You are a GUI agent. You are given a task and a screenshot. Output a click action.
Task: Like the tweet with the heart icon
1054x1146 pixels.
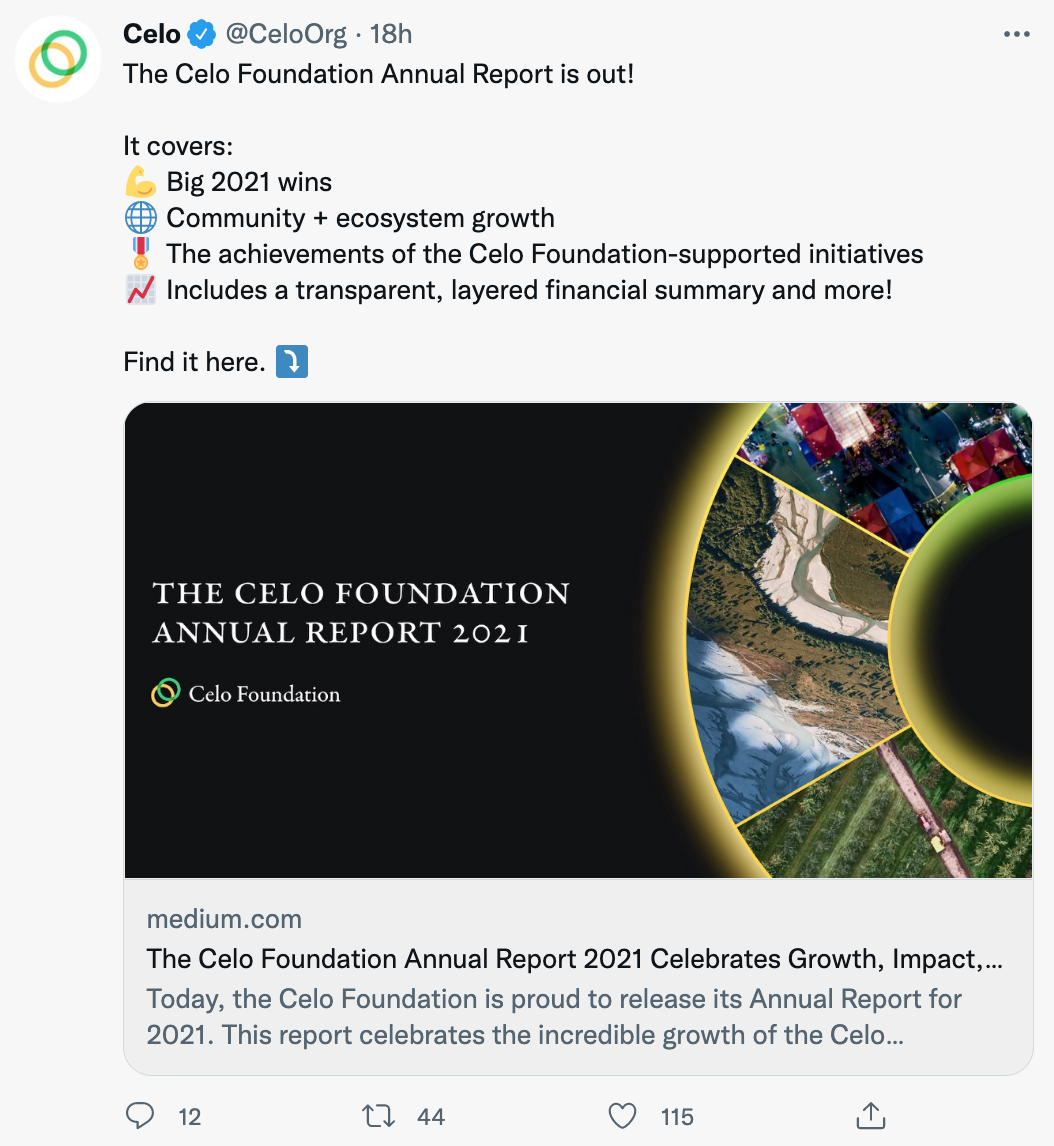click(x=623, y=1115)
